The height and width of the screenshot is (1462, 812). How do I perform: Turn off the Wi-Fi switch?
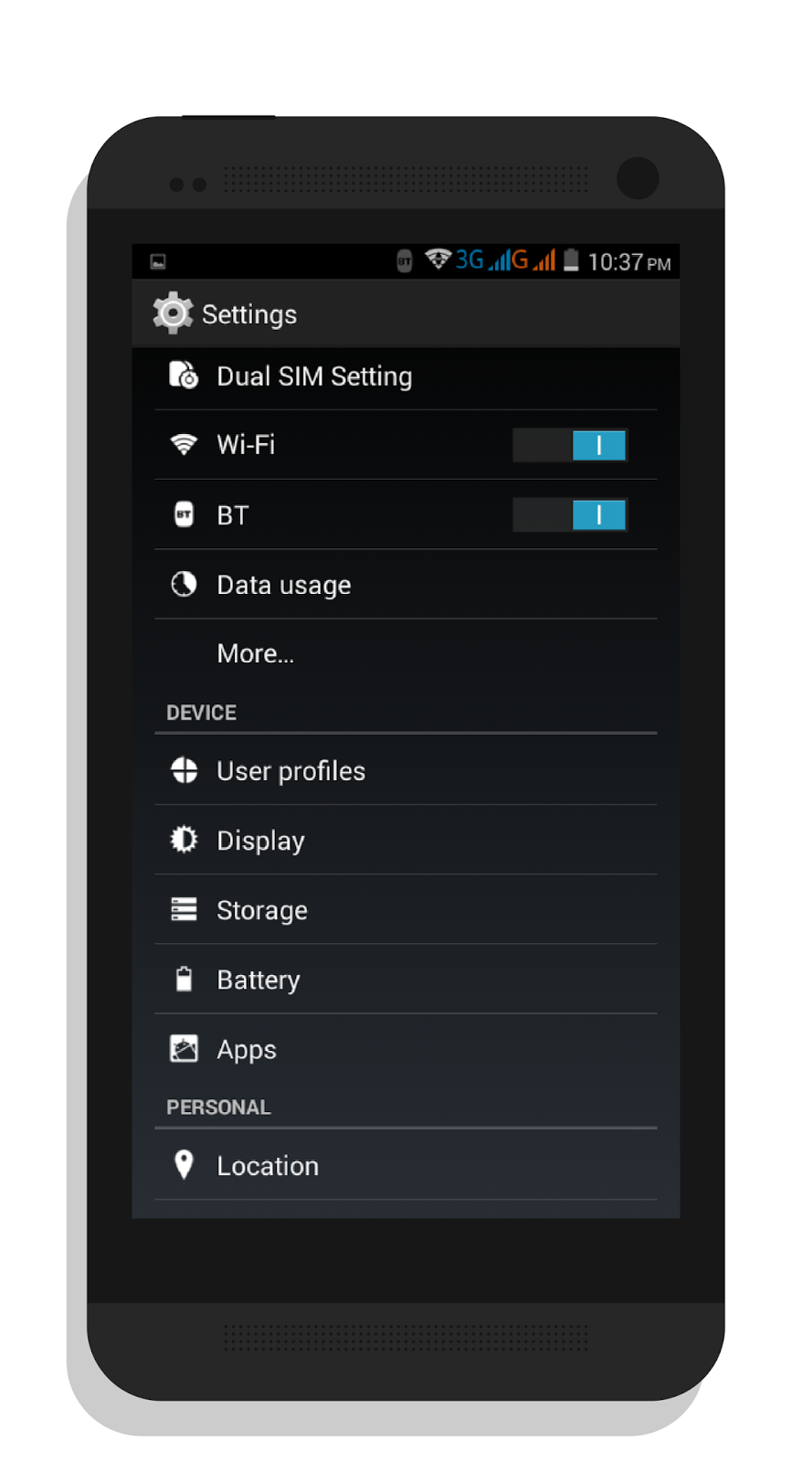click(570, 445)
